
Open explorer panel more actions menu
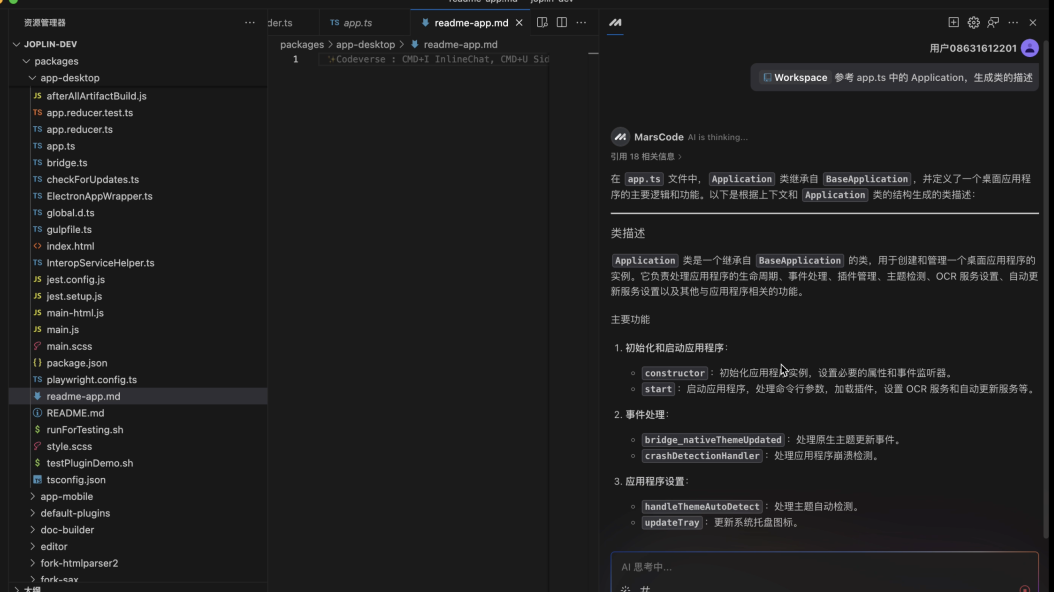pos(250,22)
